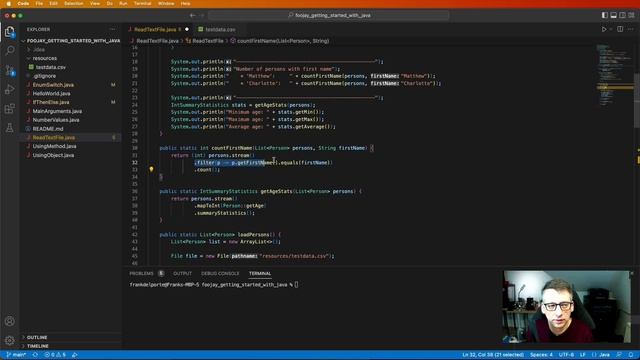Toggle the bottom panel visibility
Screen dimensions: 640x360
(613, 15)
